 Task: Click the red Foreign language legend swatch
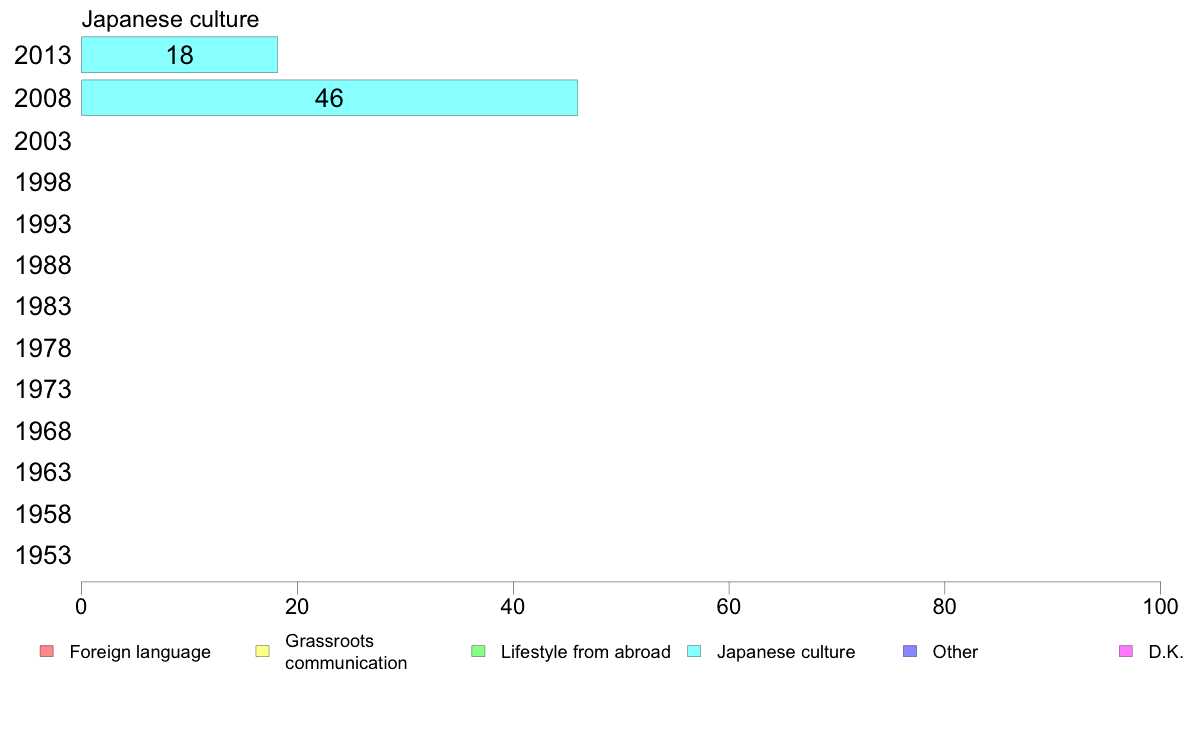coord(47,651)
